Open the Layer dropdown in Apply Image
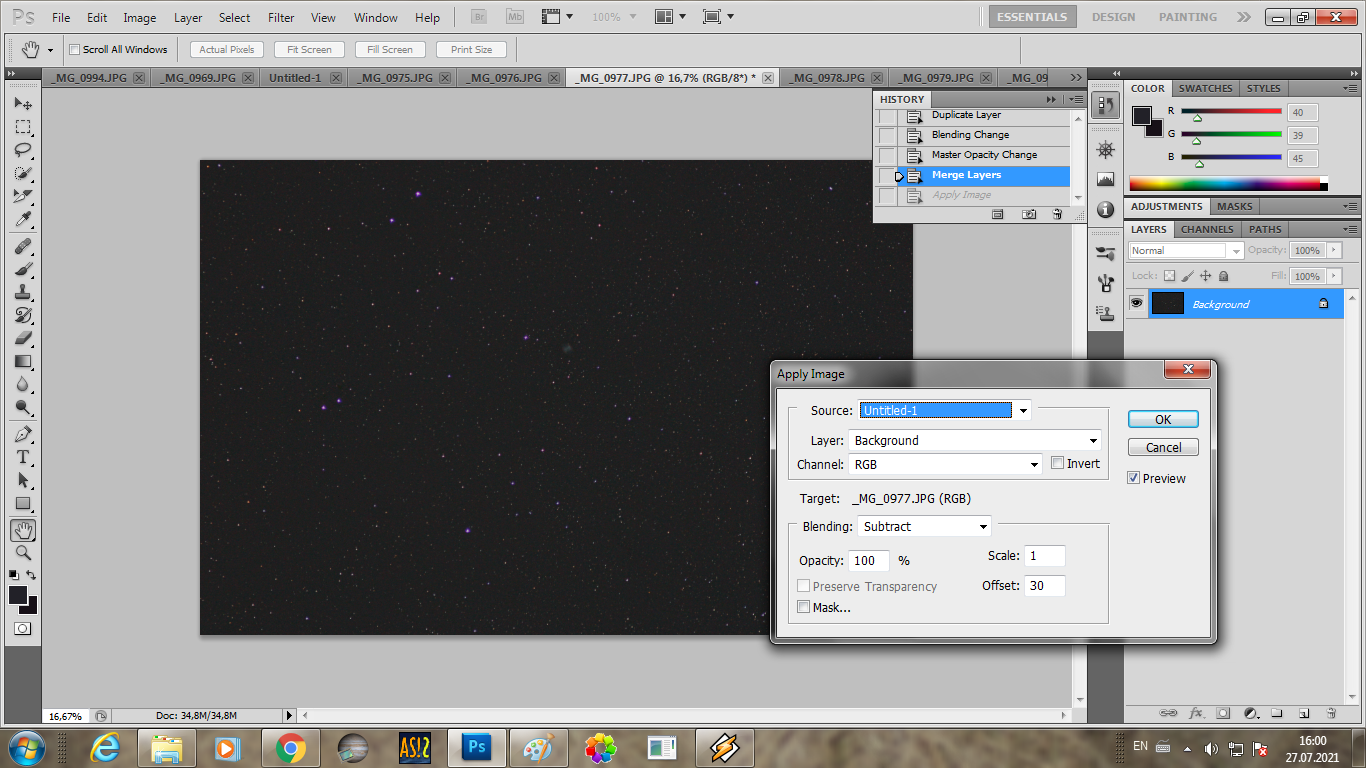The width and height of the screenshot is (1366, 768). [975, 440]
